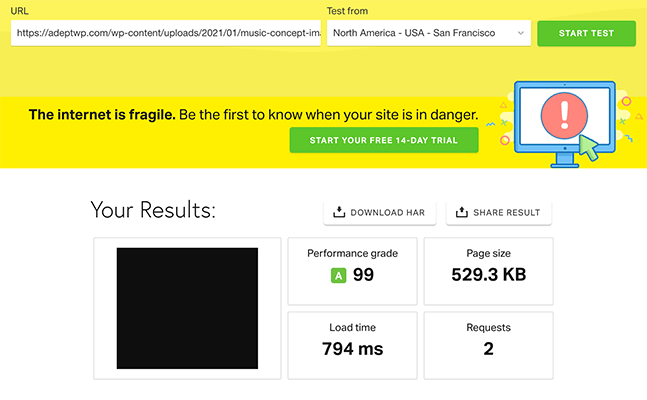The height and width of the screenshot is (400, 647).
Task: Focus the URL input field
Action: pyautogui.click(x=166, y=33)
